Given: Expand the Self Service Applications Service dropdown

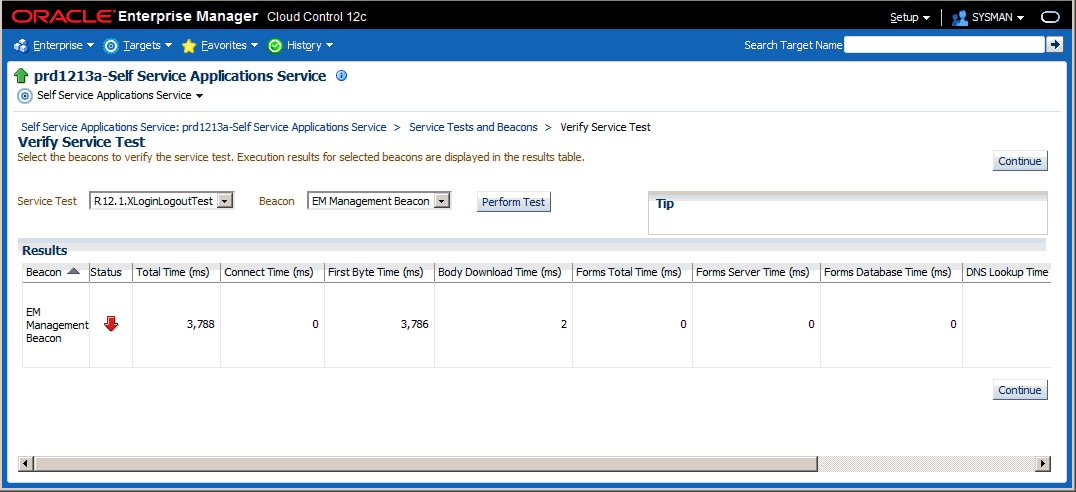Looking at the screenshot, I should [200, 96].
